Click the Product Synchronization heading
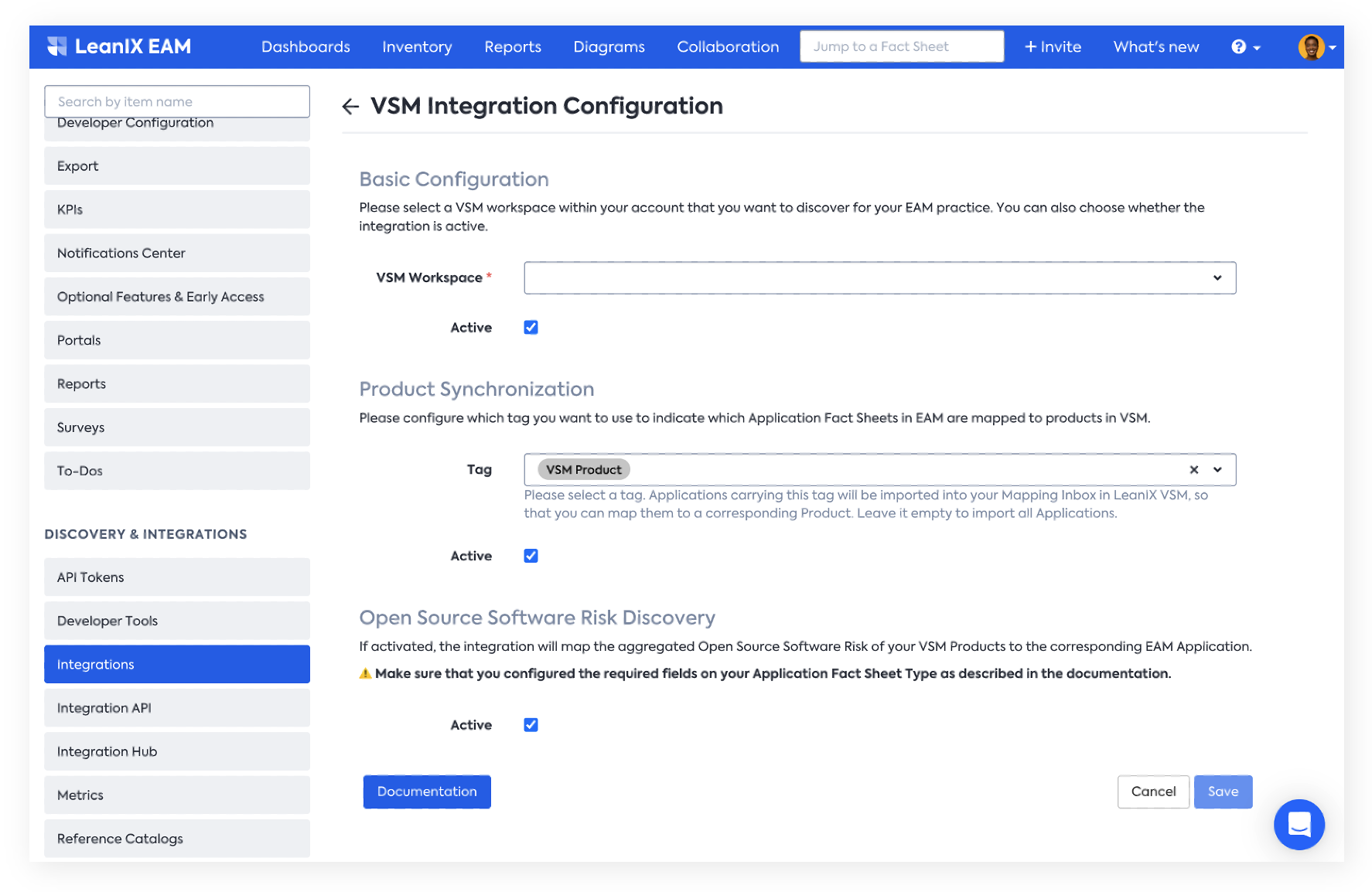Viewport: 1372px width, 892px height. (x=476, y=389)
